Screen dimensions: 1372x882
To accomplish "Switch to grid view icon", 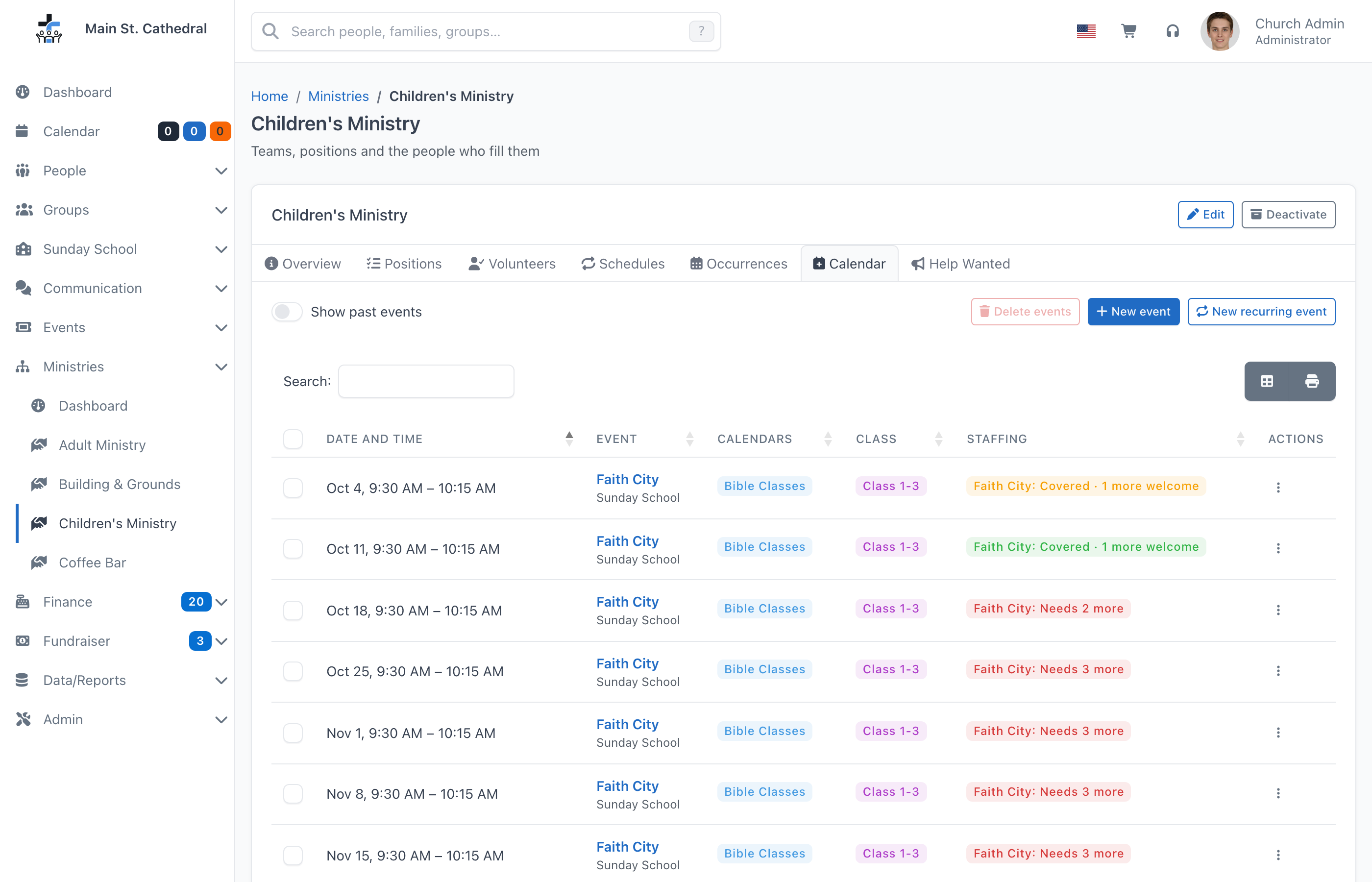I will [1267, 381].
